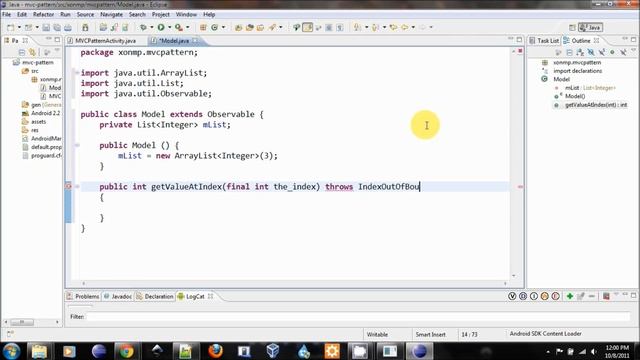Collapse the Model constructor fold marker
This screenshot has width=640, height=360.
pos(77,145)
